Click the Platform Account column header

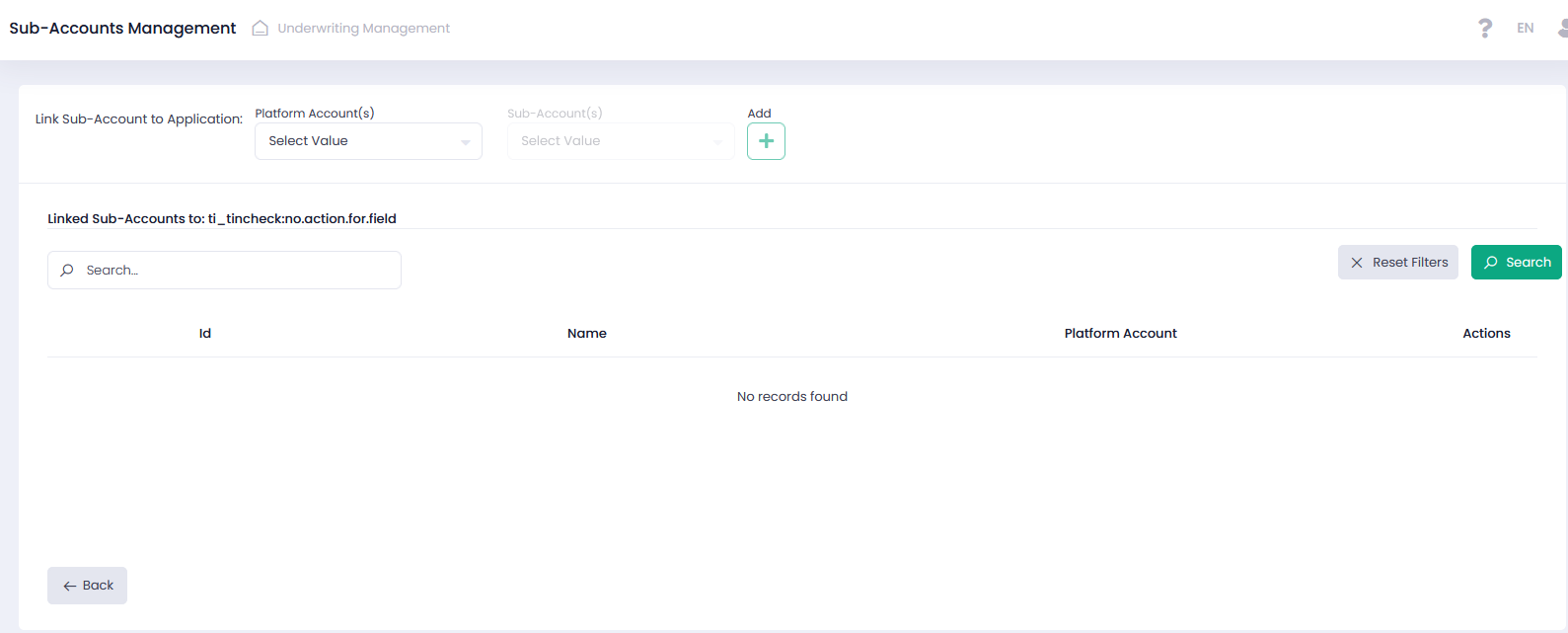click(x=1120, y=334)
